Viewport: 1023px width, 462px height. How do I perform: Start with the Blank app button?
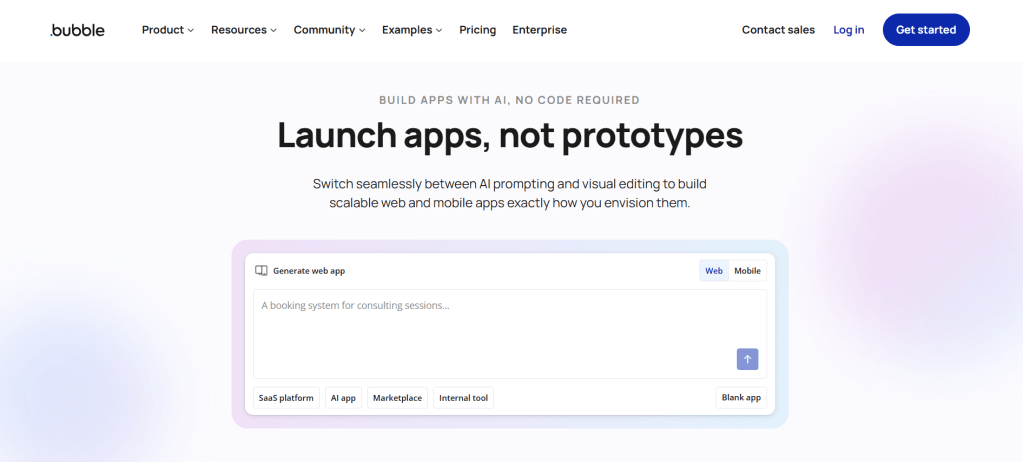(x=741, y=398)
